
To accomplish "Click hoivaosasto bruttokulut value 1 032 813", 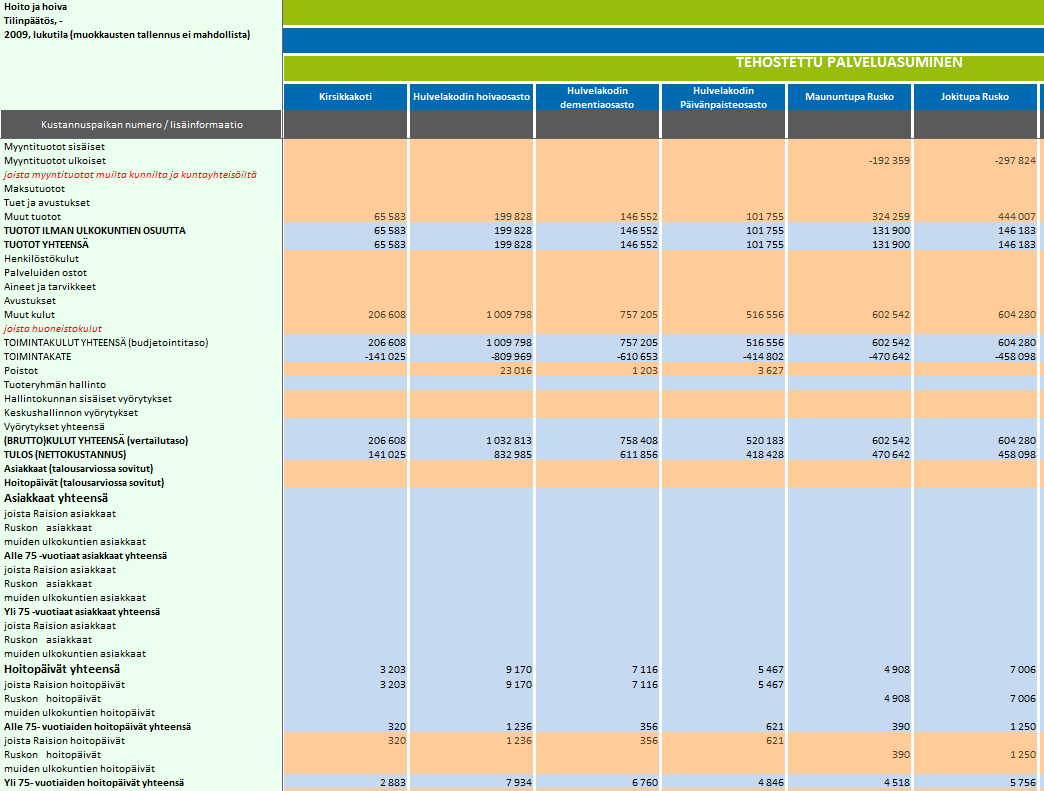I will pos(509,440).
